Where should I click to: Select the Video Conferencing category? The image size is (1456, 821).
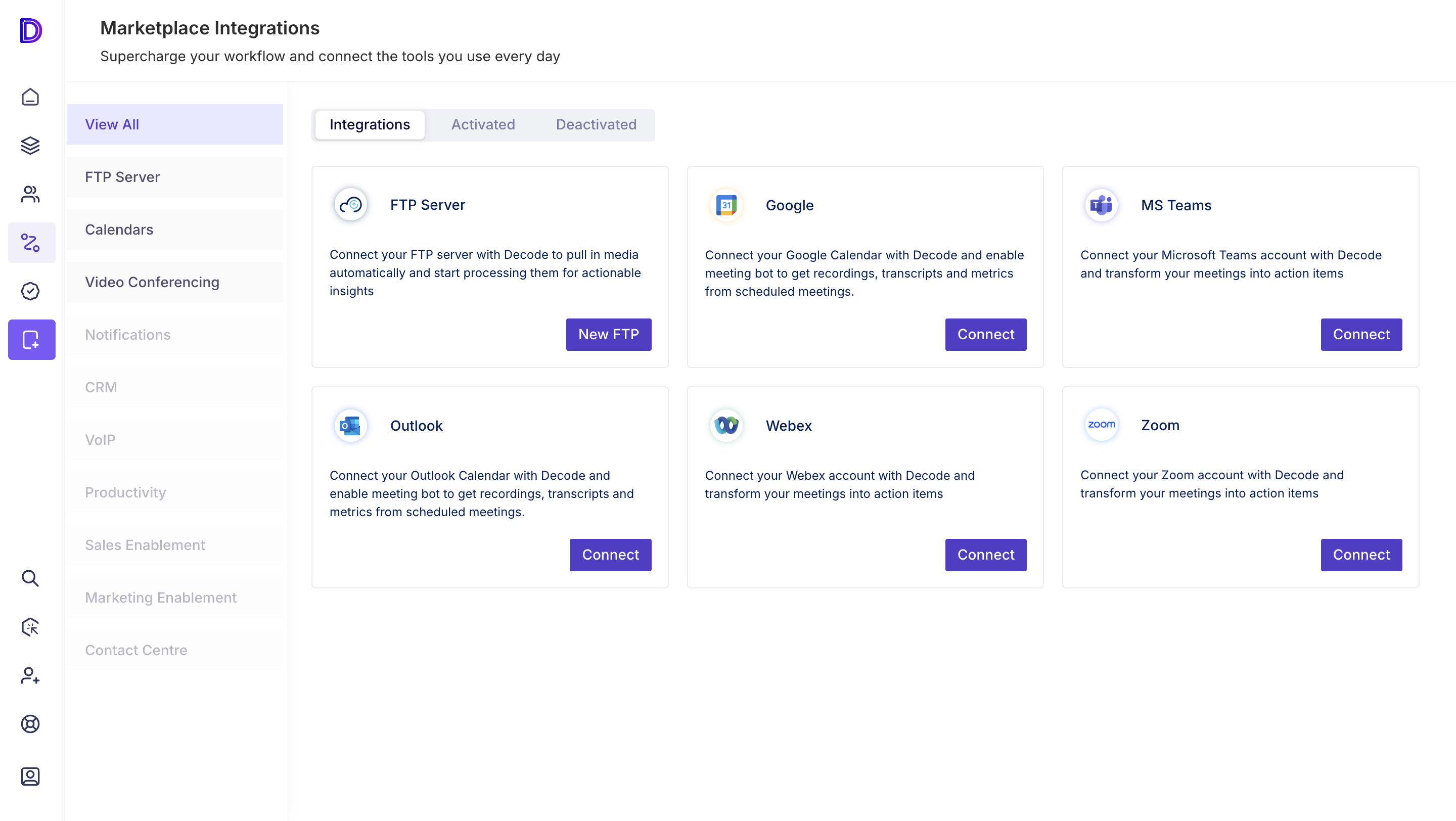click(x=174, y=282)
